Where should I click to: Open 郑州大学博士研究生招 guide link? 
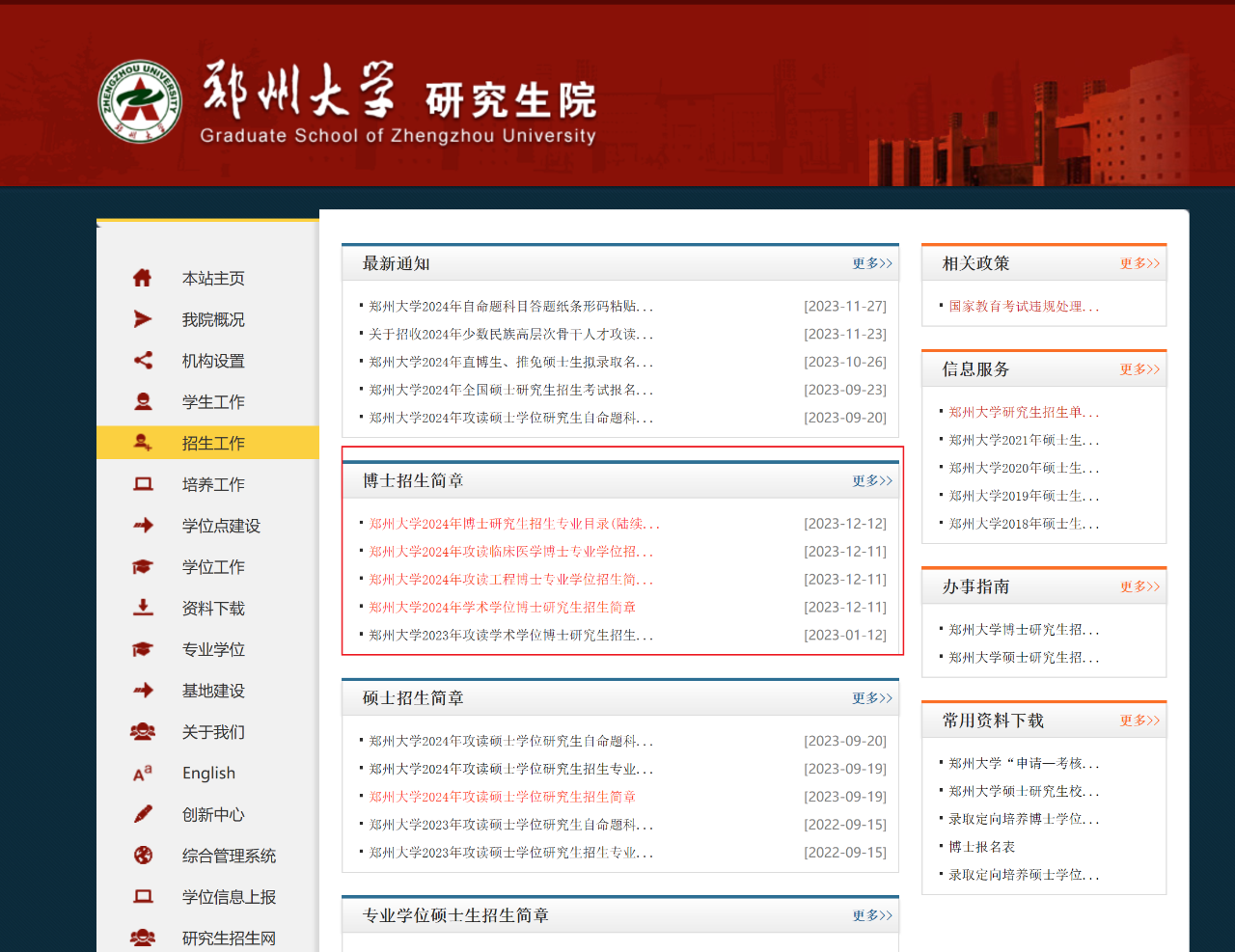pyautogui.click(x=1024, y=629)
